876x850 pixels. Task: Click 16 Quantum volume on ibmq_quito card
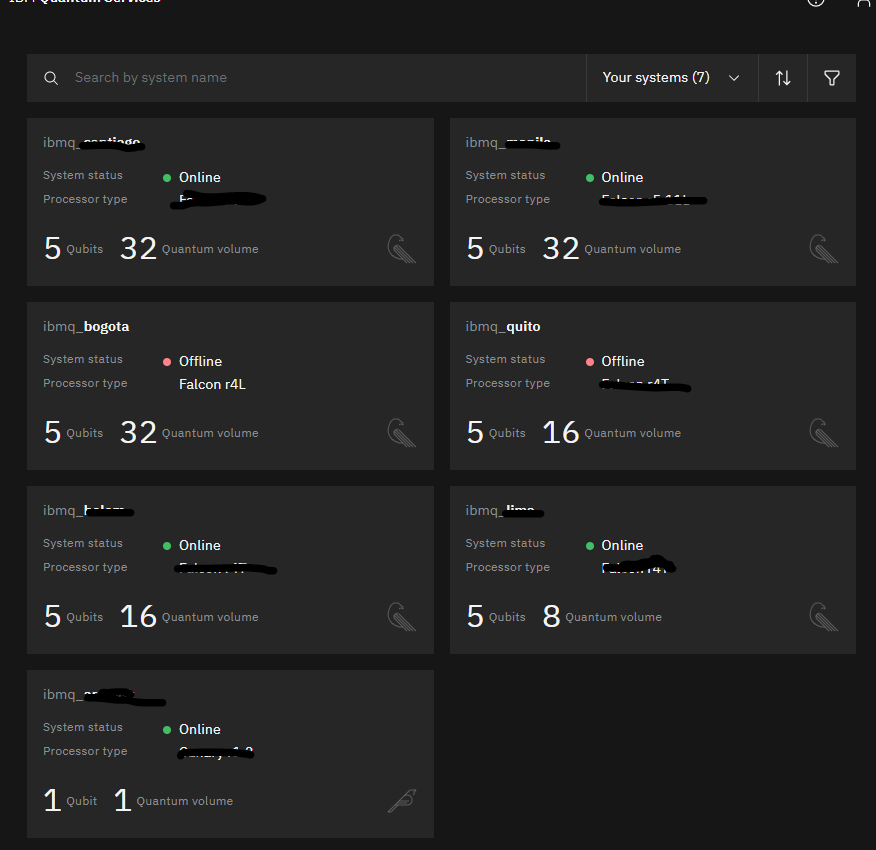(x=611, y=433)
